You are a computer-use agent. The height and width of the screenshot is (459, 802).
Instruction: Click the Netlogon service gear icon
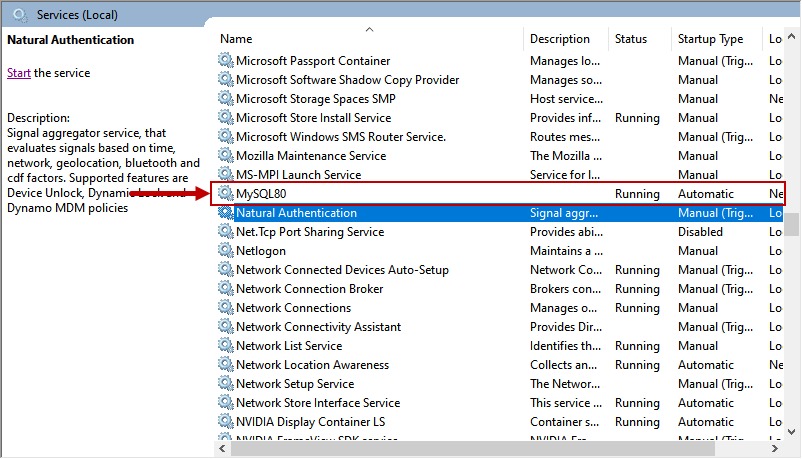click(x=225, y=251)
